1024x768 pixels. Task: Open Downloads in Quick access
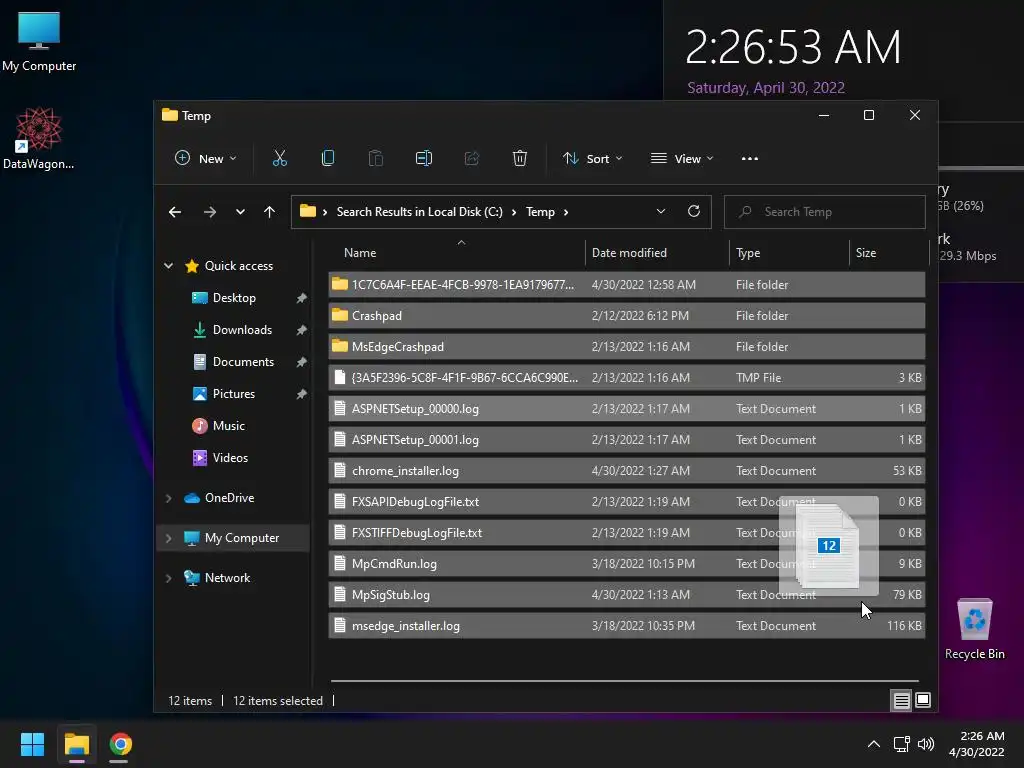(x=242, y=330)
